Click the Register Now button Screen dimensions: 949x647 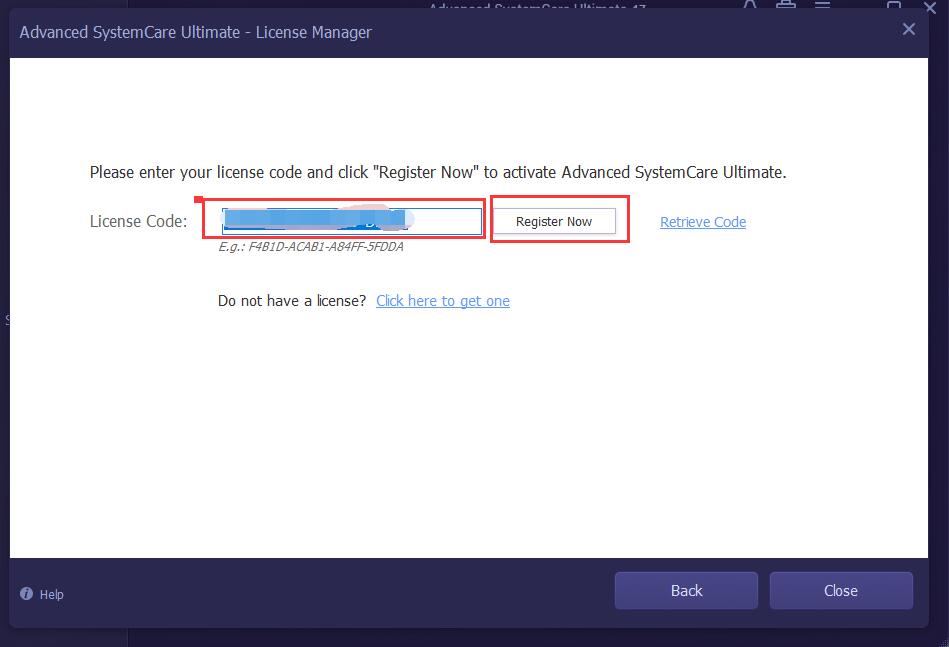[554, 222]
